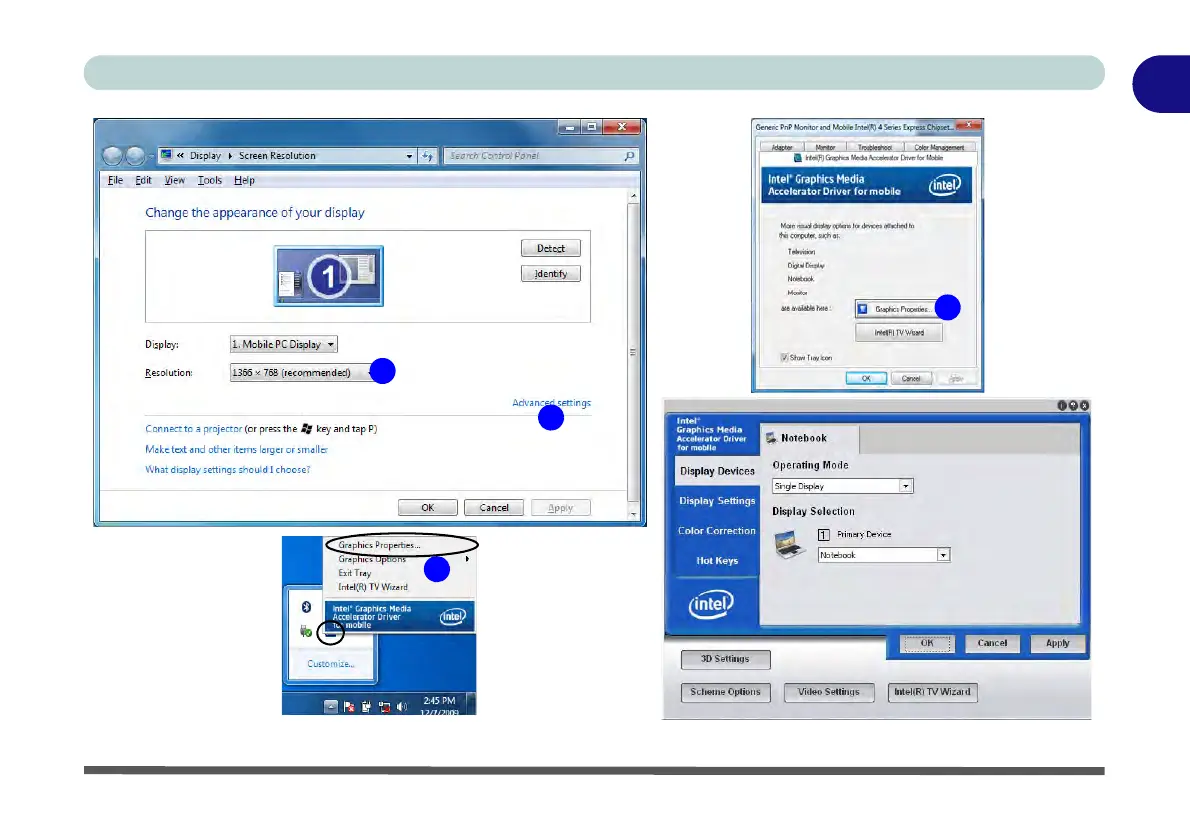
Task: Select the Notebook device tab
Action: [x=810, y=439]
